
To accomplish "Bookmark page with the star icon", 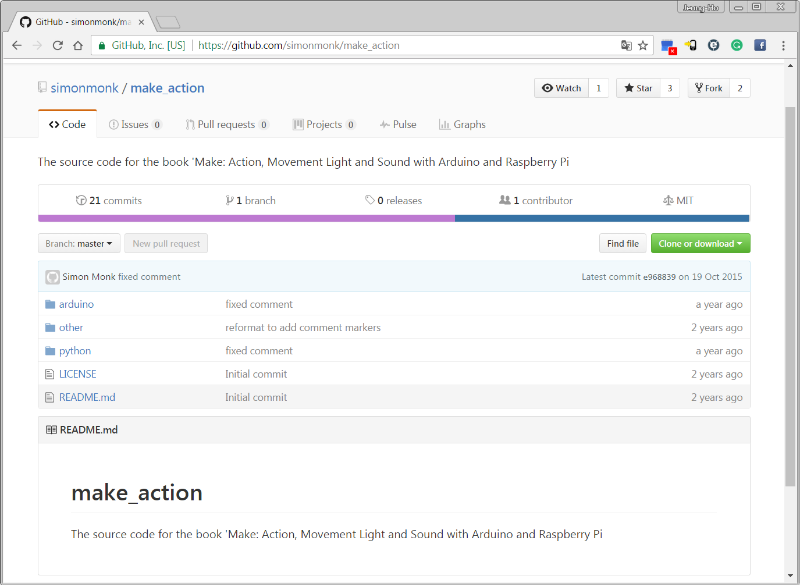I will point(643,45).
